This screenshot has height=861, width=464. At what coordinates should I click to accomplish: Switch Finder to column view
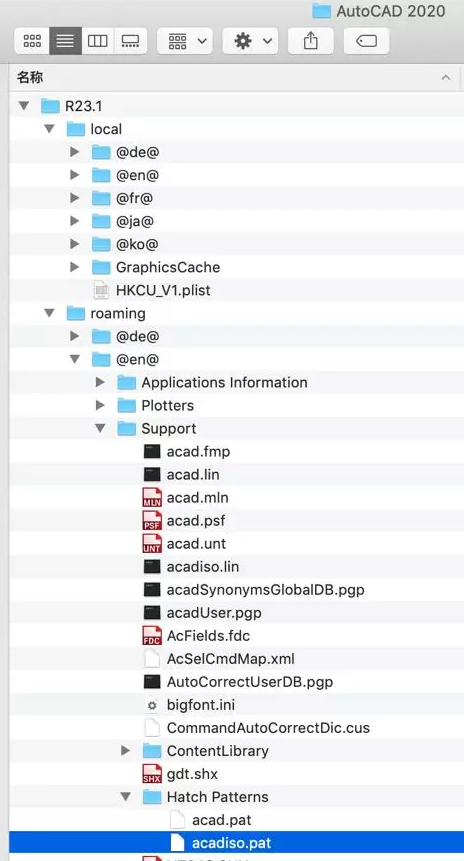click(98, 41)
